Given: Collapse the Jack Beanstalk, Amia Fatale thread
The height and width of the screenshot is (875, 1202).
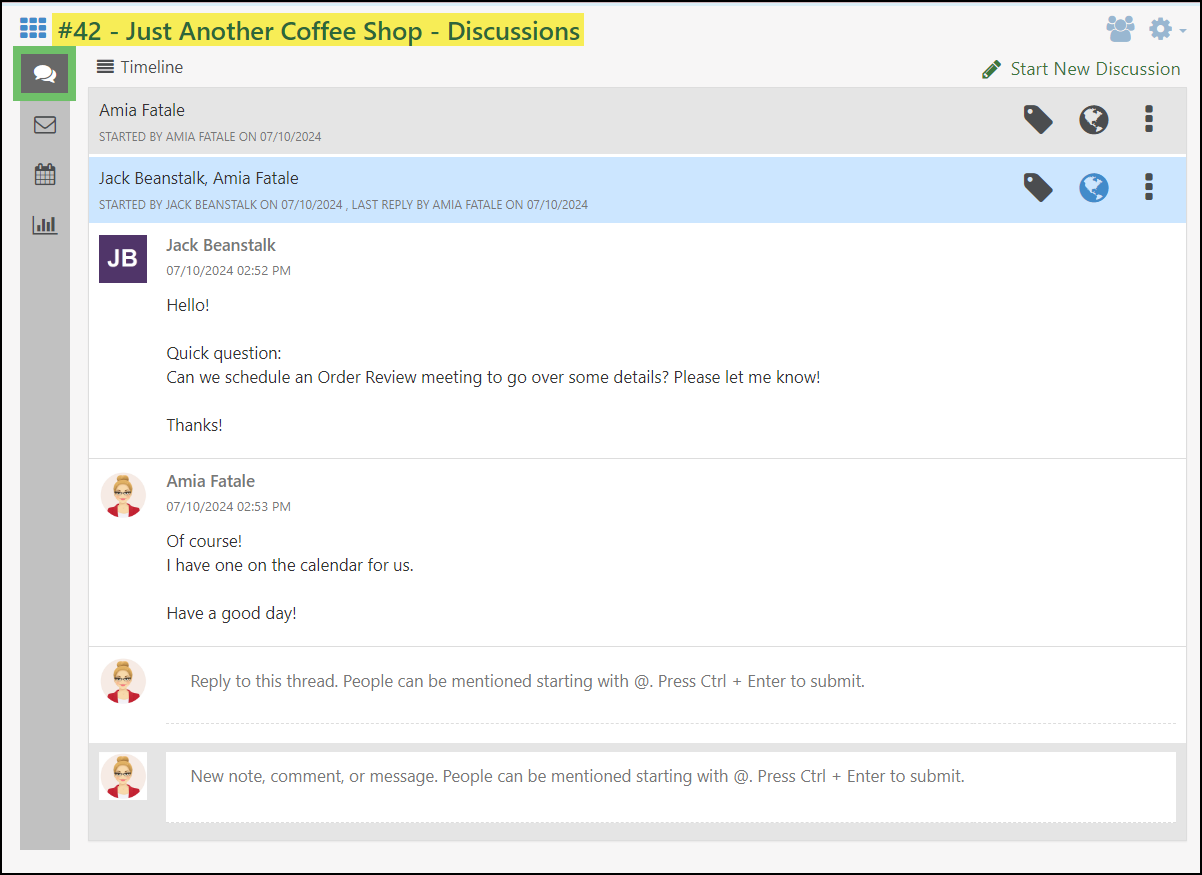Looking at the screenshot, I should pyautogui.click(x=637, y=189).
